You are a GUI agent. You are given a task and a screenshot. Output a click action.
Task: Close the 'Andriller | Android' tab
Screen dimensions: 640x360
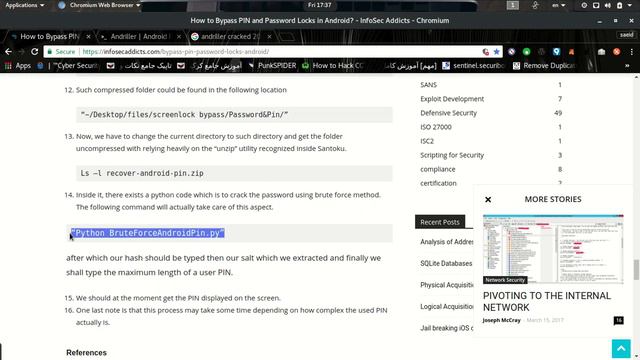tap(179, 37)
